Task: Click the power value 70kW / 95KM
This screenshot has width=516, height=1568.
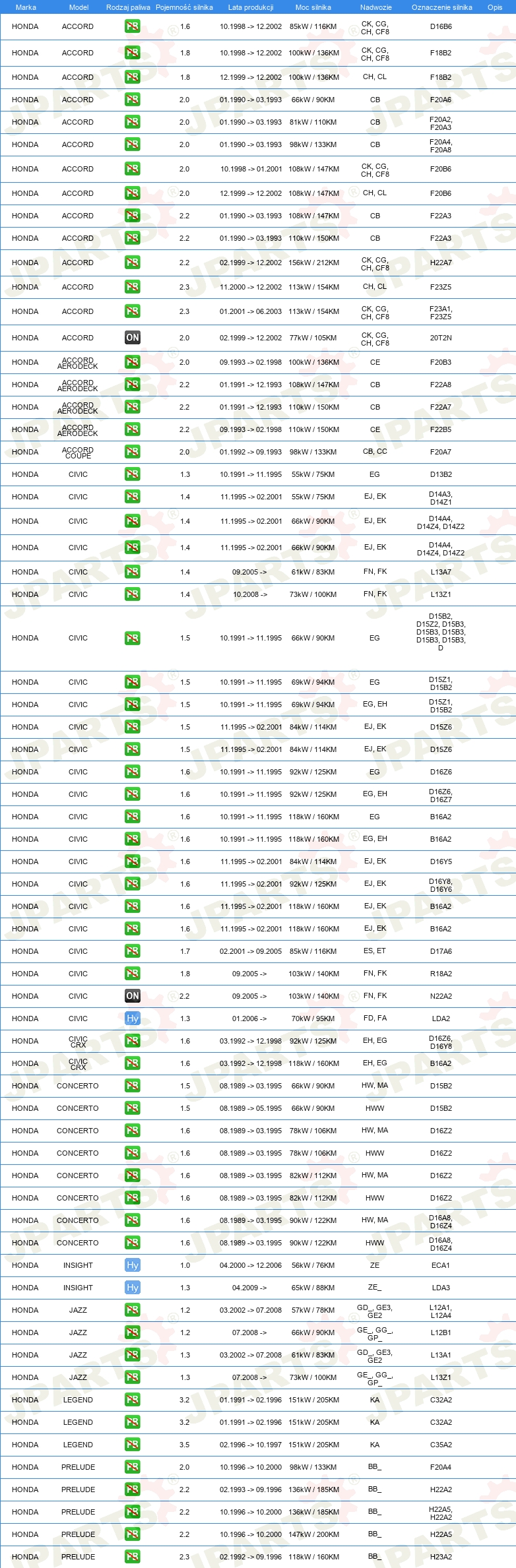Action: point(313,1019)
